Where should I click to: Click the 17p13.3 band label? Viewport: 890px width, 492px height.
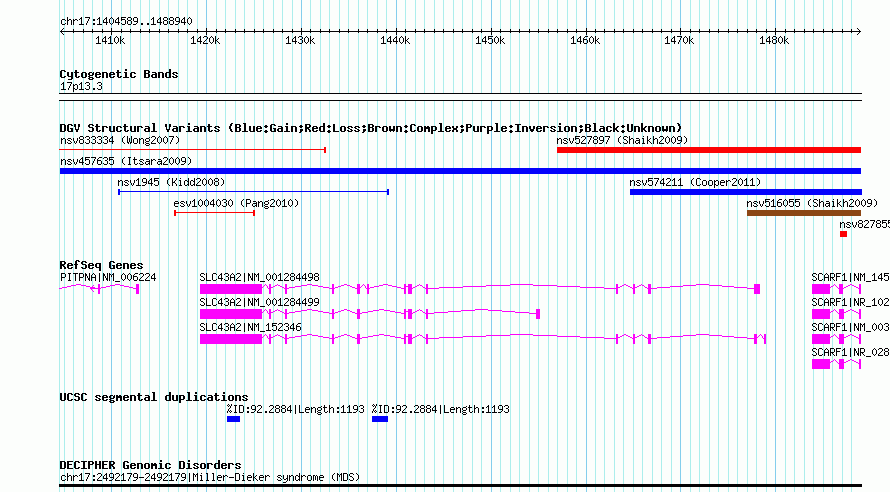coord(81,86)
